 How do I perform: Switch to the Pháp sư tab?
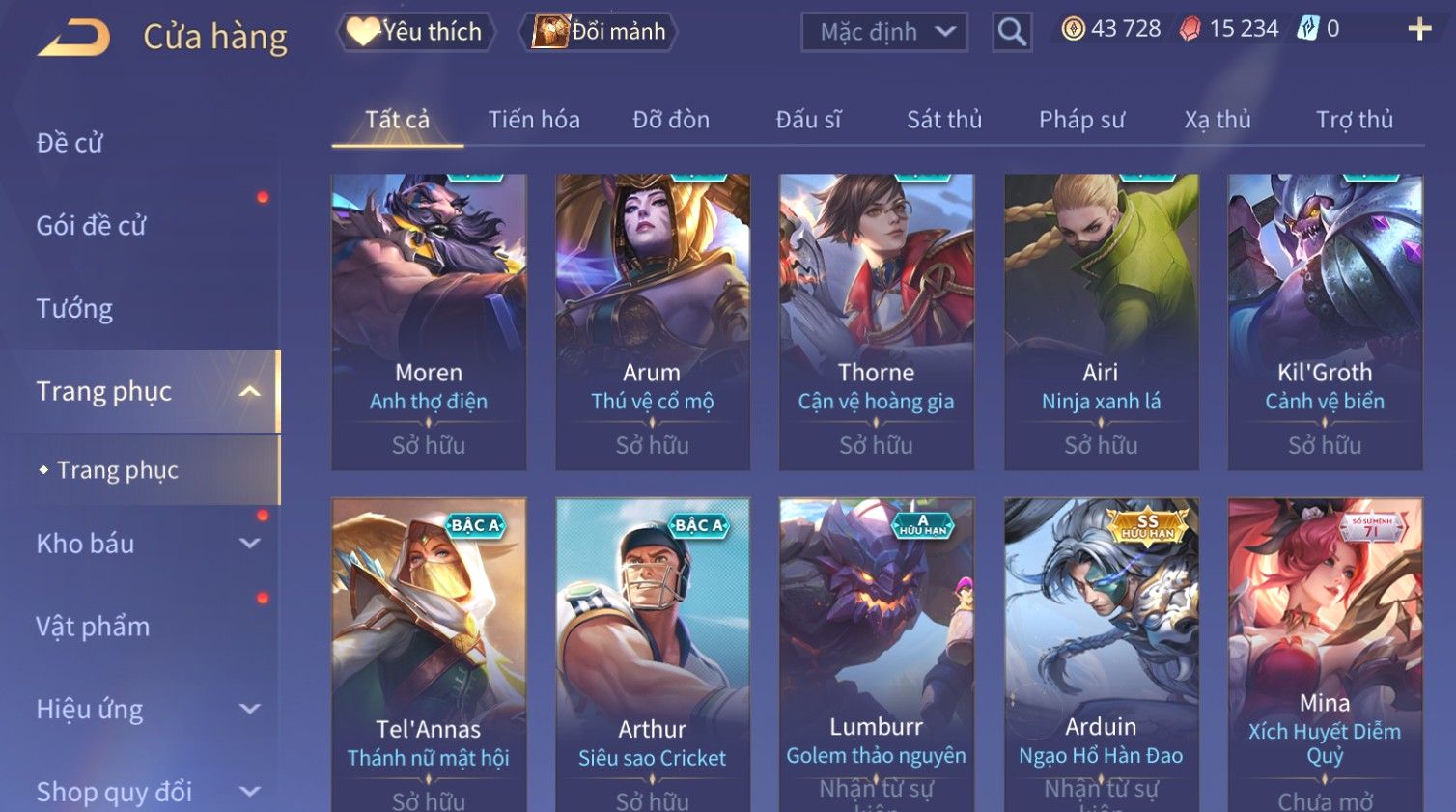[x=1081, y=120]
